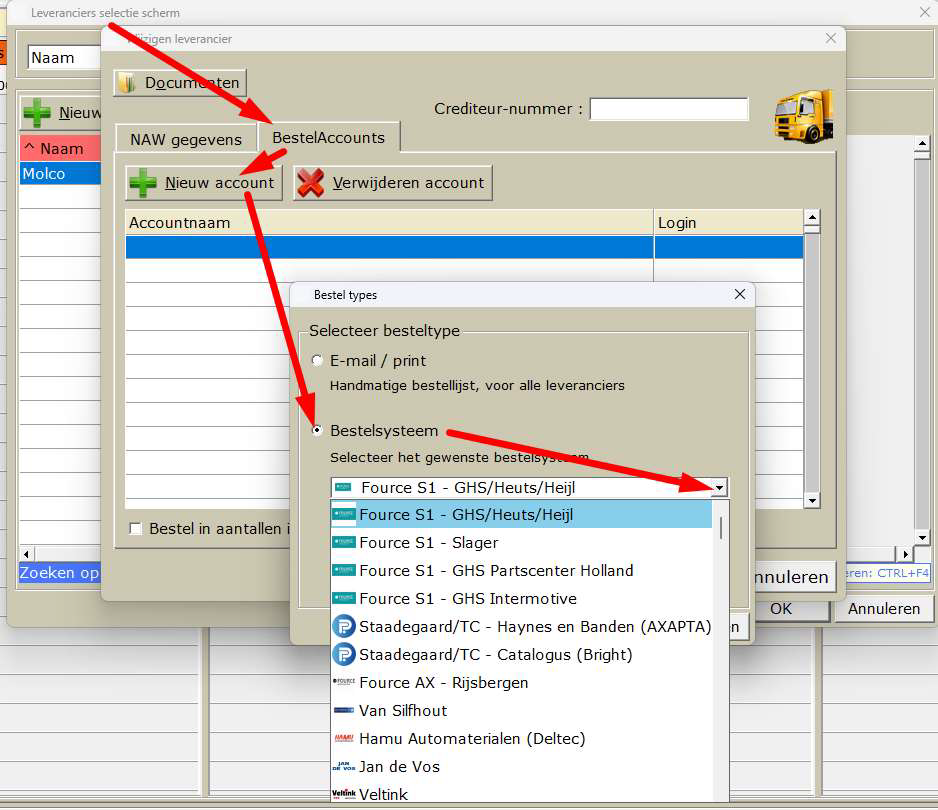The width and height of the screenshot is (938, 810).
Task: Select the highlighted first account row
Action: pos(464,247)
